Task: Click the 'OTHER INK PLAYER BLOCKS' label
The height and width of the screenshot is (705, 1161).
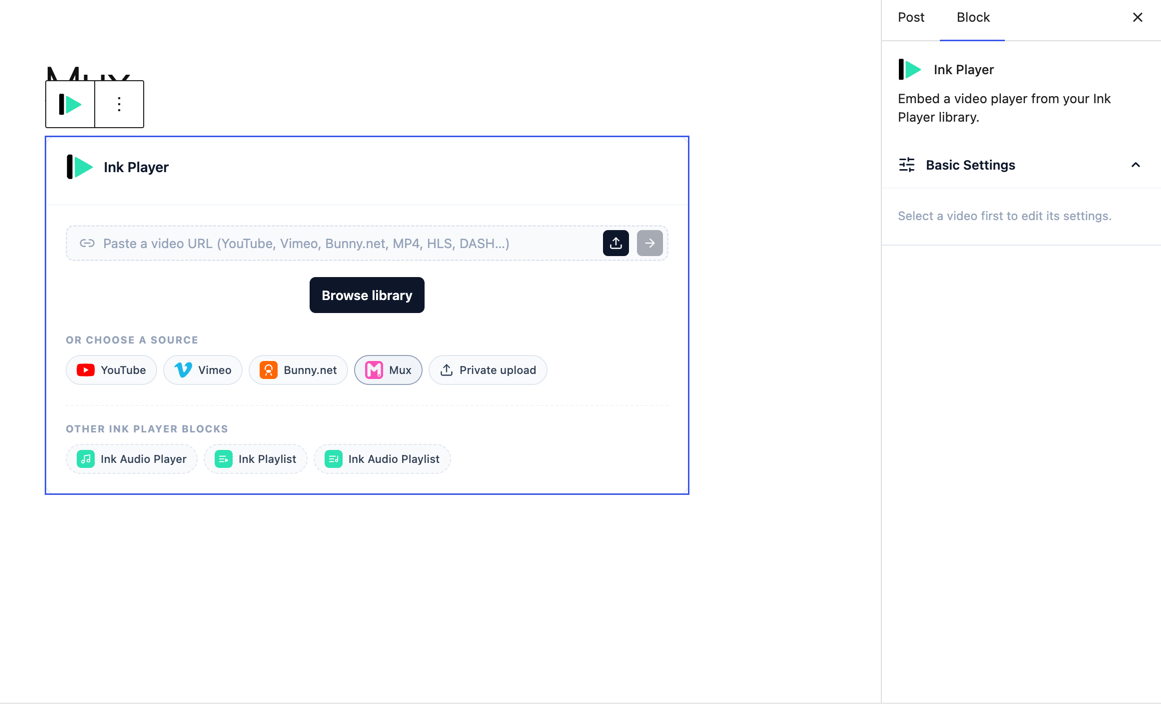Action: pyautogui.click(x=147, y=429)
